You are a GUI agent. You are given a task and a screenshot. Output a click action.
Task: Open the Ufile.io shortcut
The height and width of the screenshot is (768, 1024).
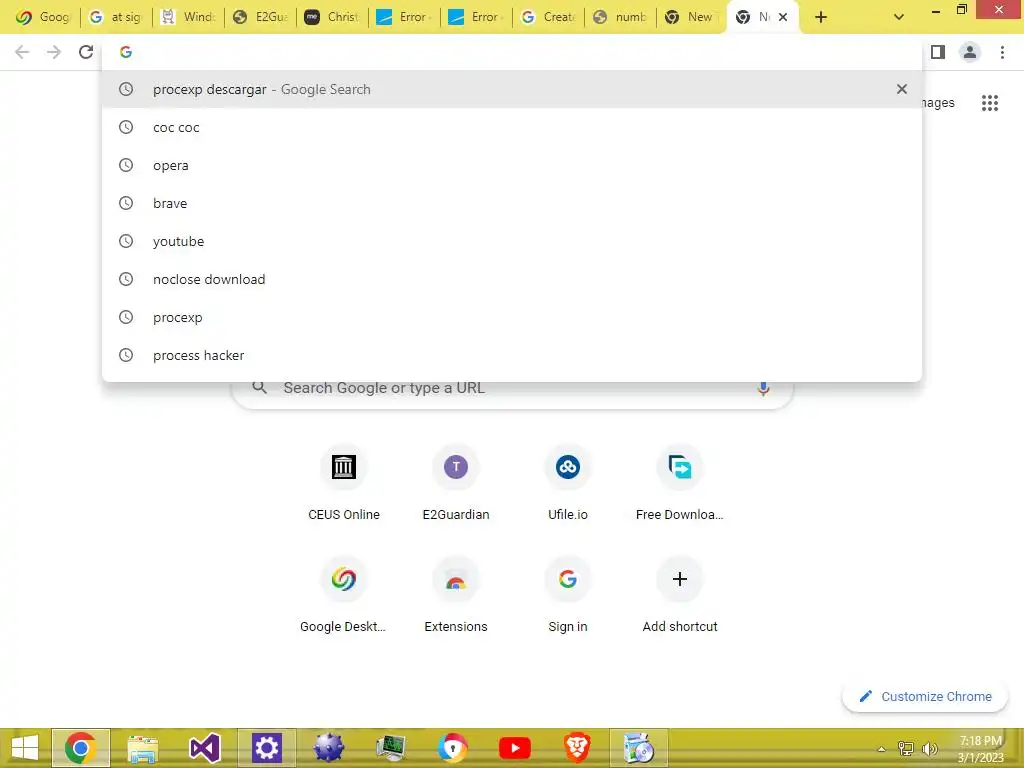(568, 483)
